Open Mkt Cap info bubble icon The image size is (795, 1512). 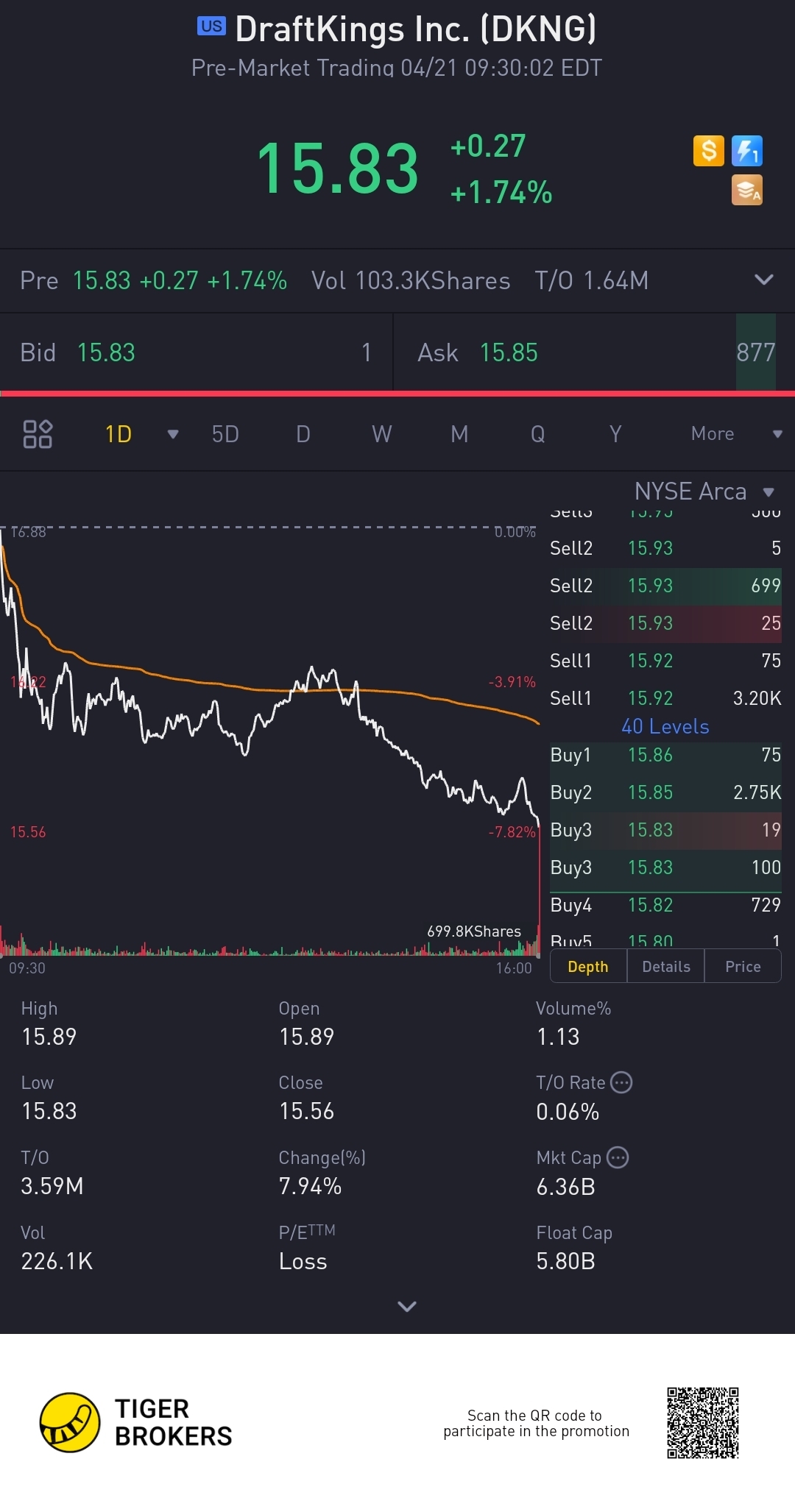[x=618, y=1157]
